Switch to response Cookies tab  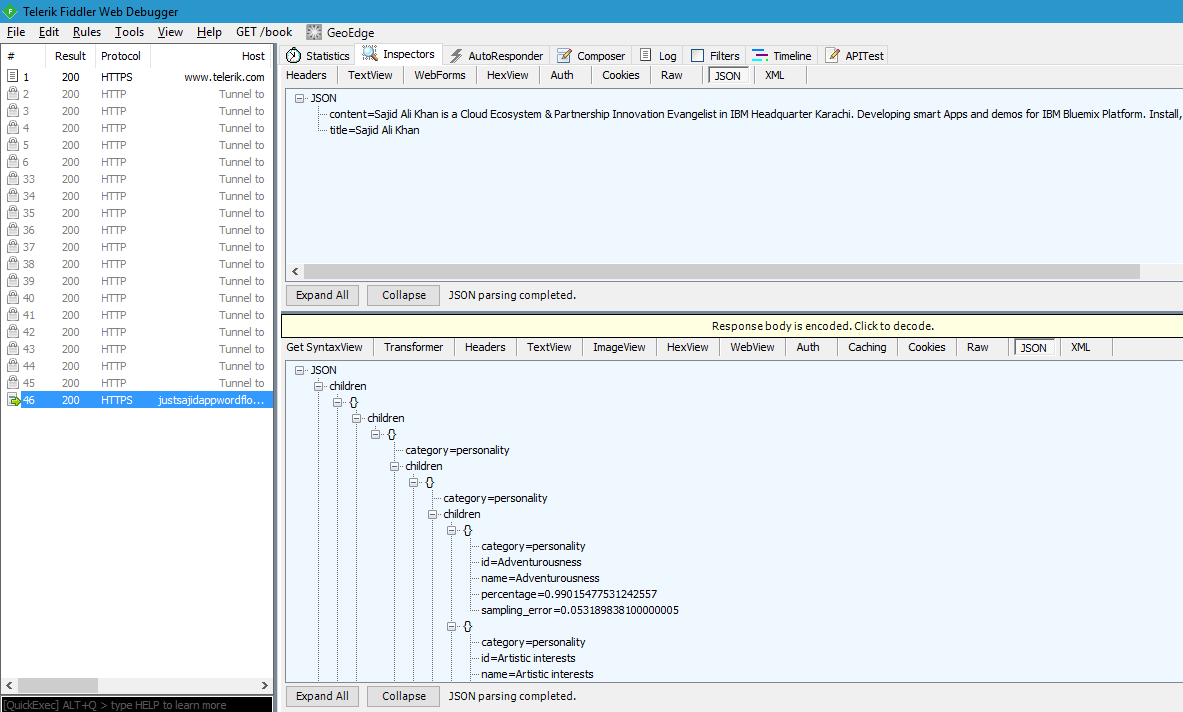point(926,347)
